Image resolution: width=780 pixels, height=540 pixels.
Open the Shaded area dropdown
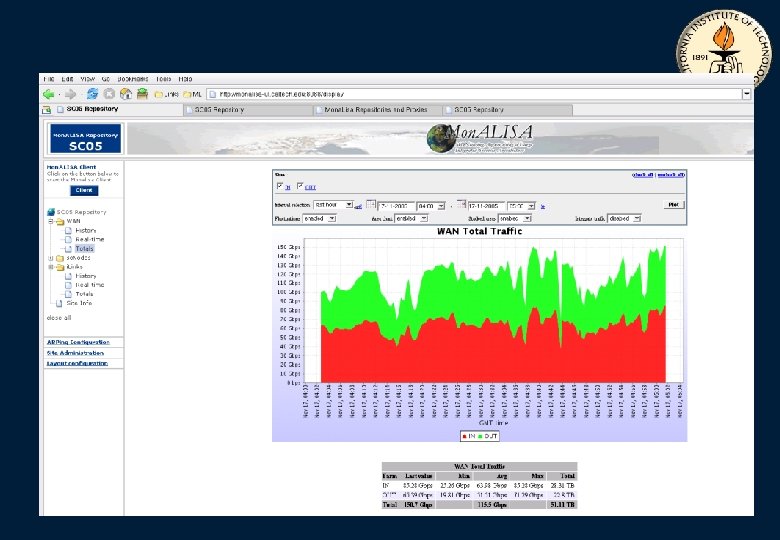pos(515,218)
